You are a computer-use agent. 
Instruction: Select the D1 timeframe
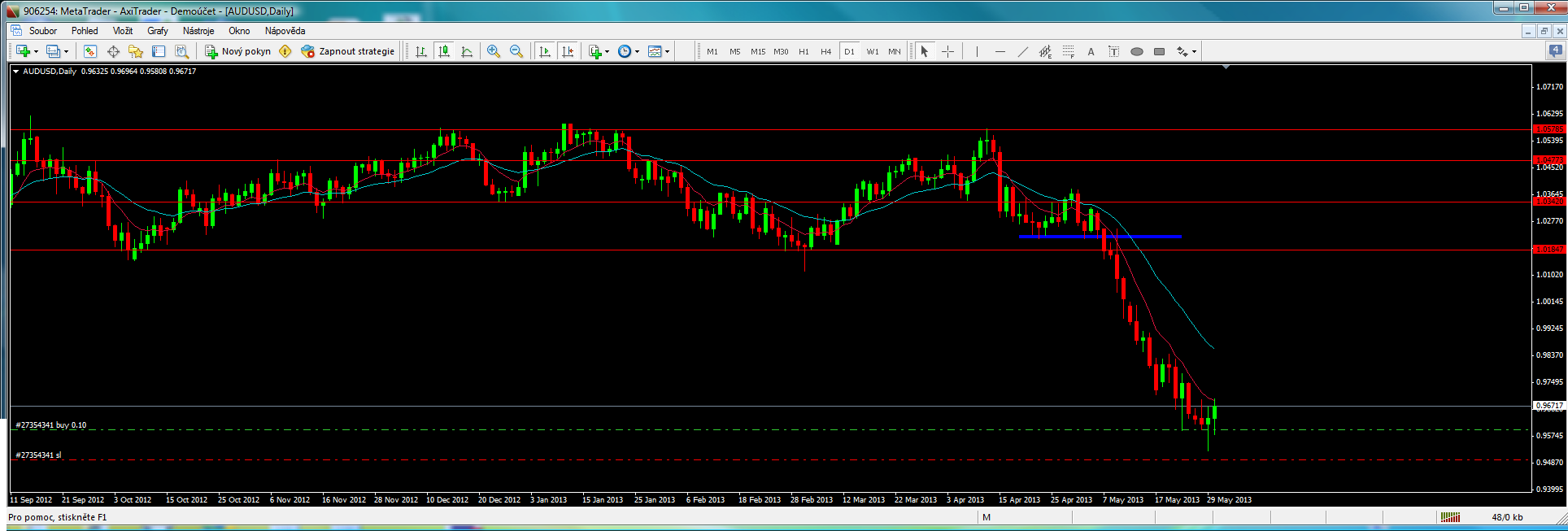(x=849, y=51)
